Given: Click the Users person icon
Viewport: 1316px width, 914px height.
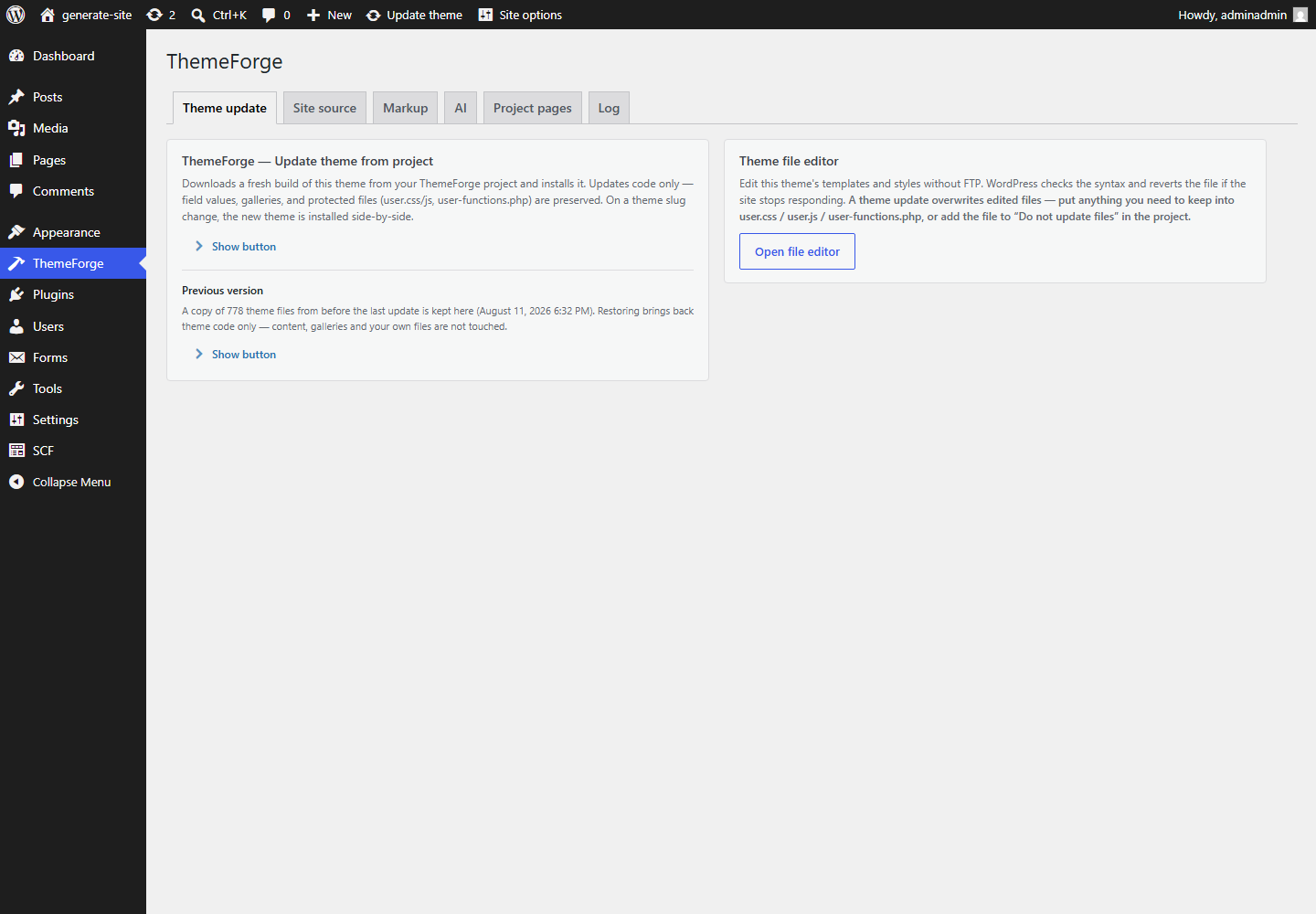Looking at the screenshot, I should (16, 326).
